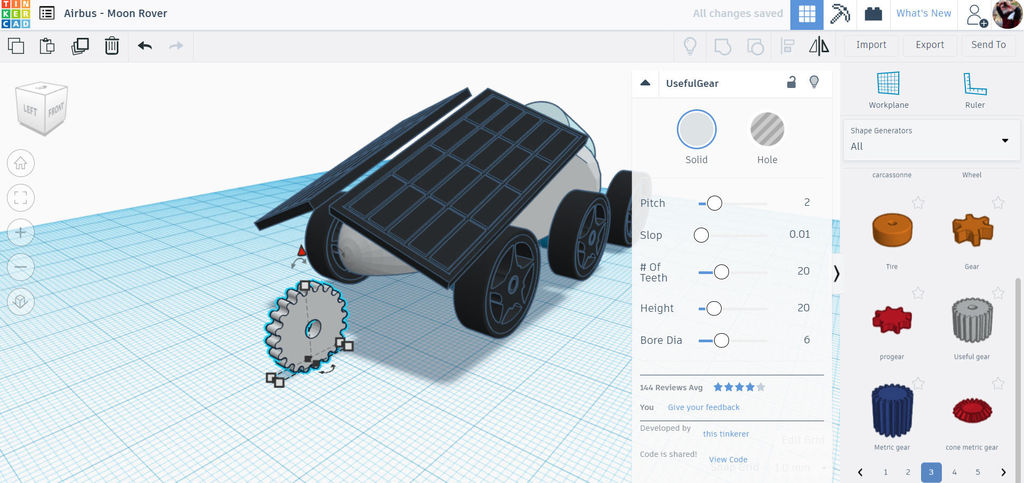Select the Ruler tool
Image resolution: width=1024 pixels, height=483 pixels.
974,91
